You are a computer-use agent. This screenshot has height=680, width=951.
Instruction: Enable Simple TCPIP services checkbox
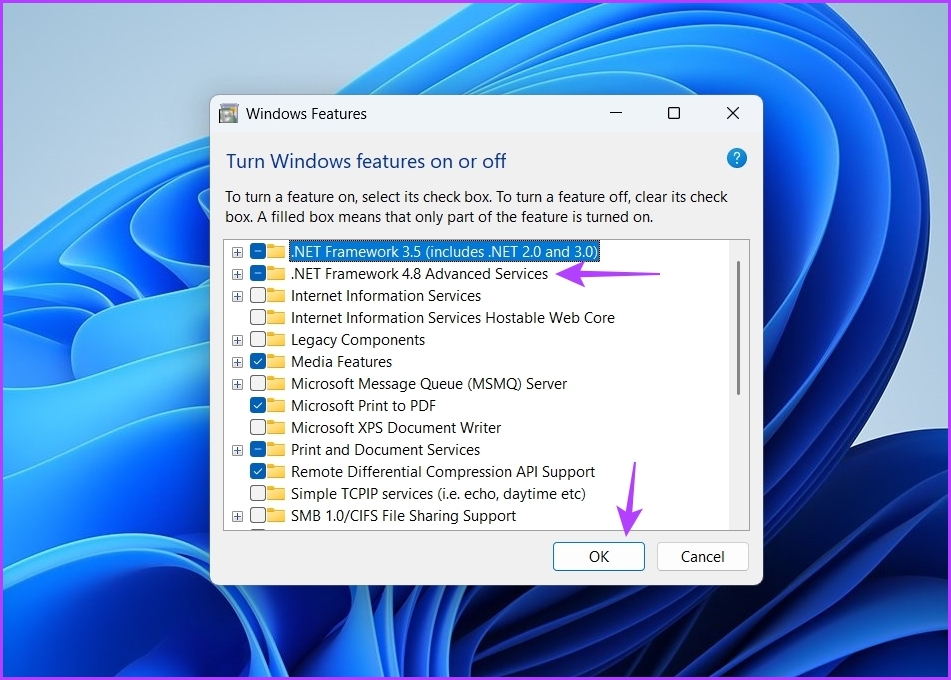pos(258,493)
